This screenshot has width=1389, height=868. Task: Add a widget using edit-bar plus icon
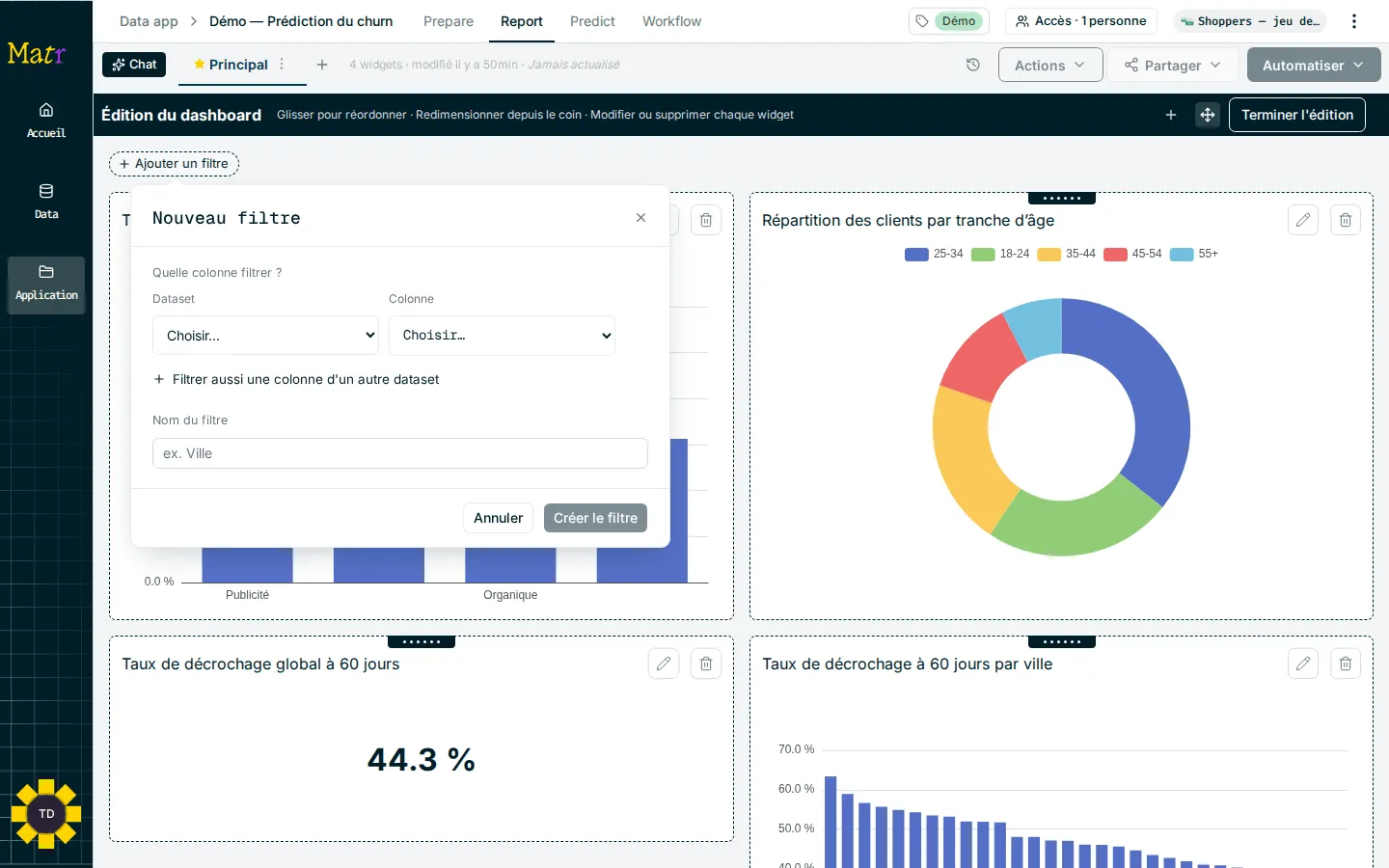1171,115
